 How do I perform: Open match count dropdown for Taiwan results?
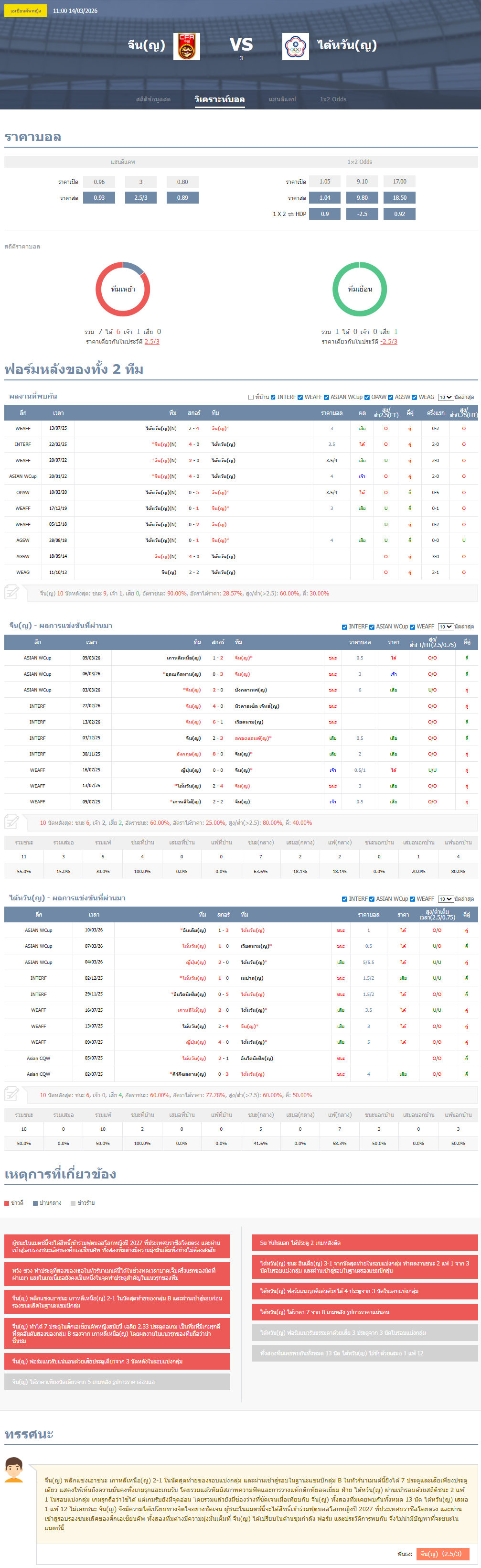point(445,898)
